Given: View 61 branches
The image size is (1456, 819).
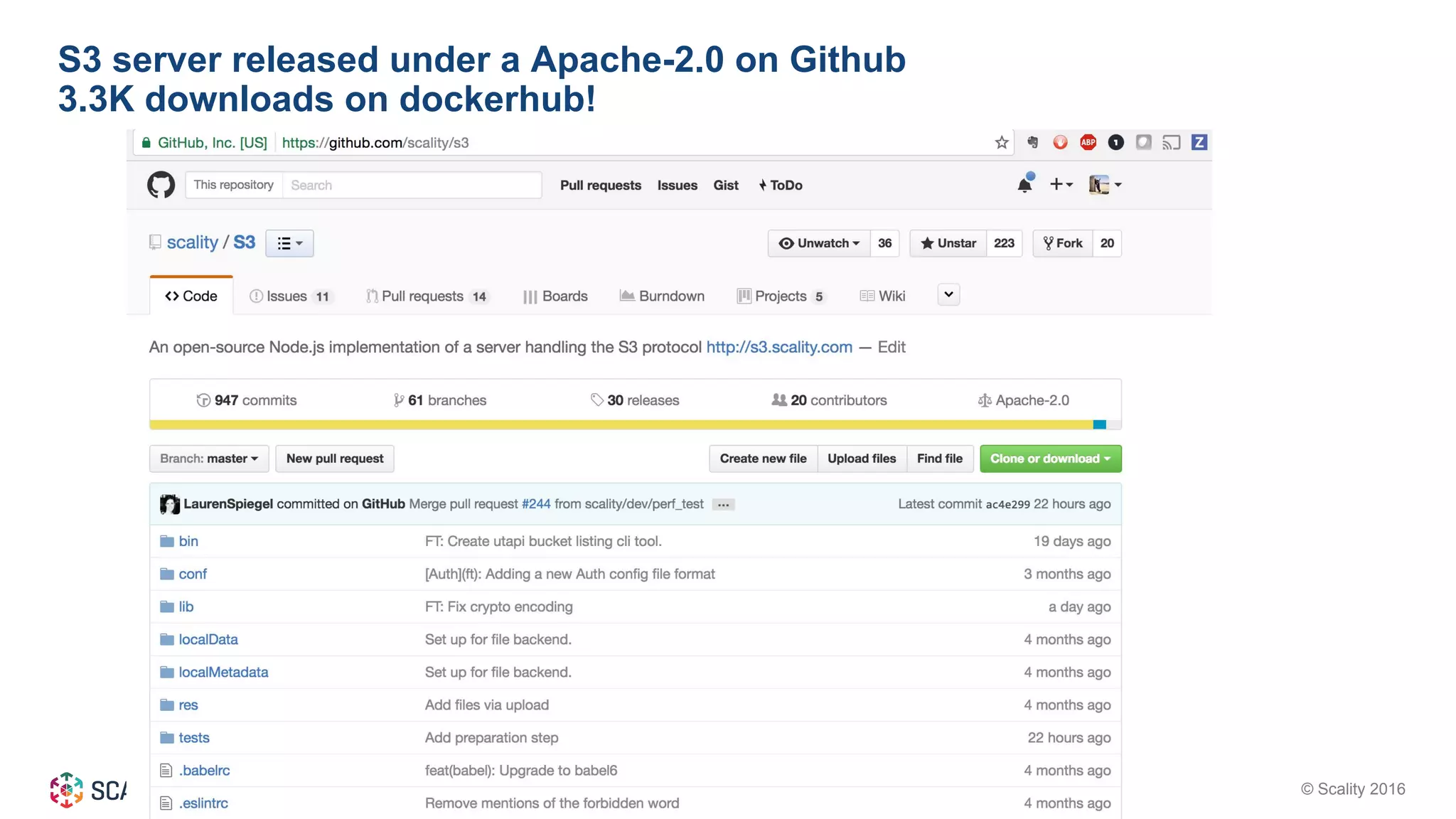Looking at the screenshot, I should (440, 400).
